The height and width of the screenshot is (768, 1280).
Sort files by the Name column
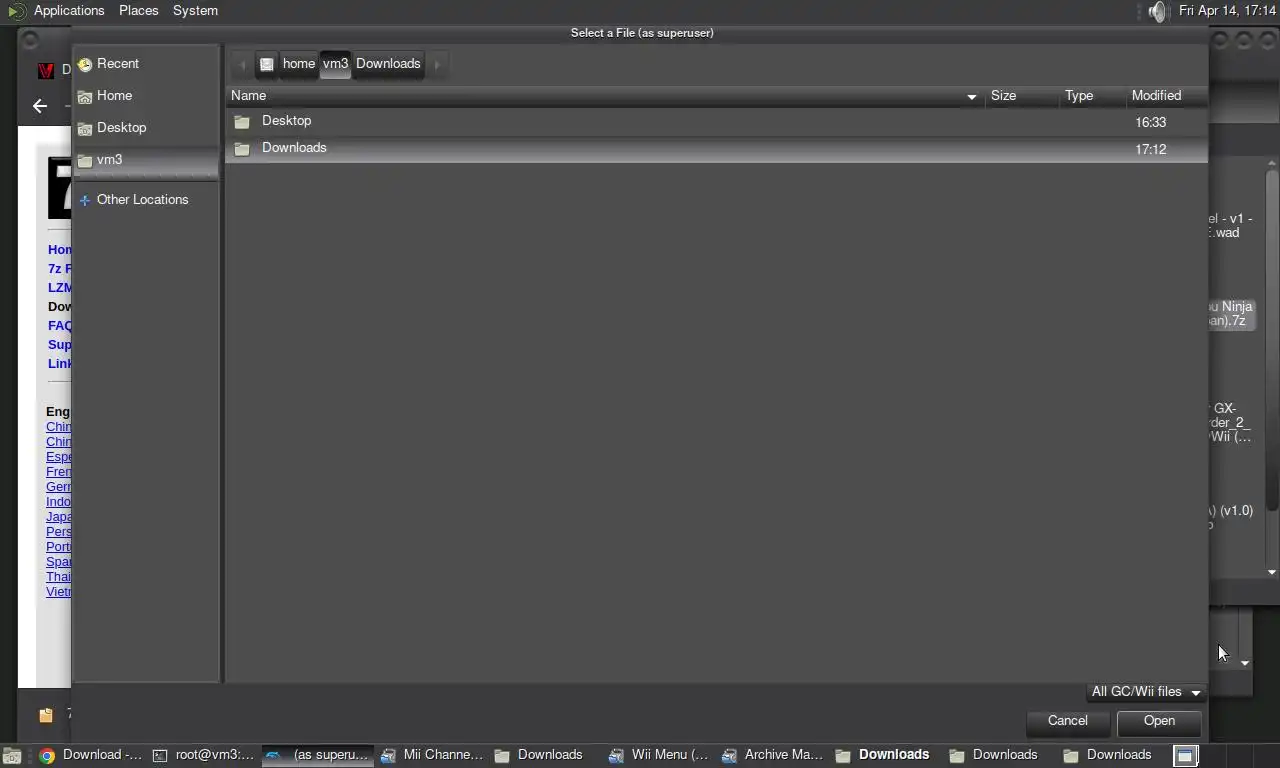[x=605, y=96]
